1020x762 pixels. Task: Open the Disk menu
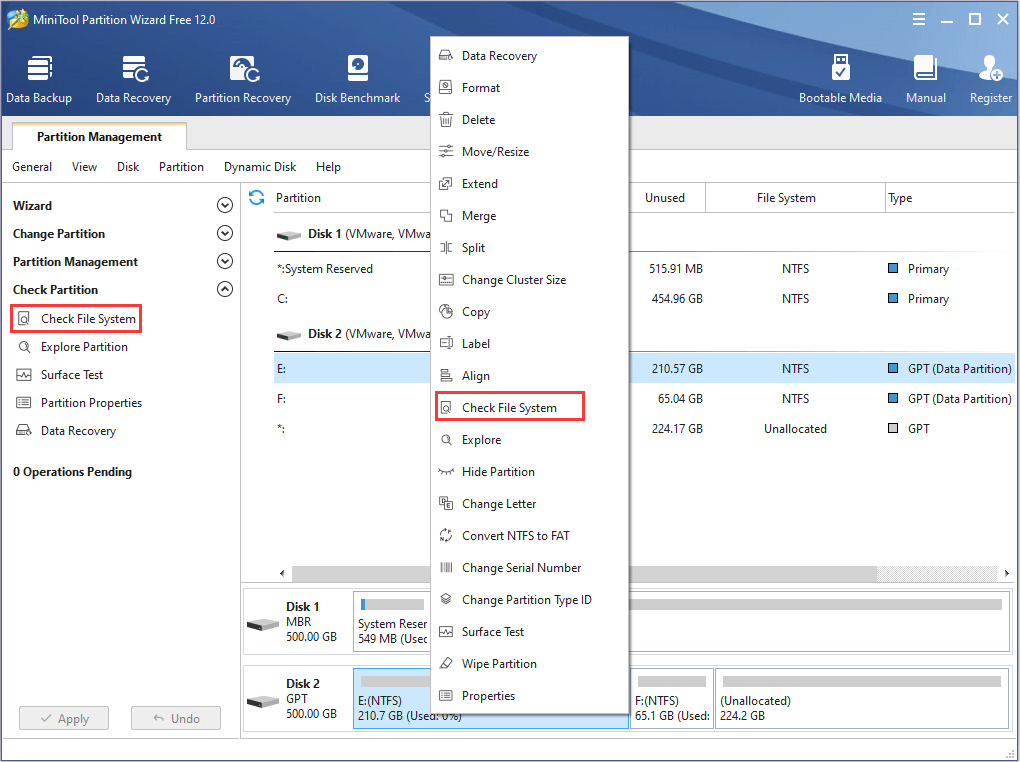tap(128, 167)
